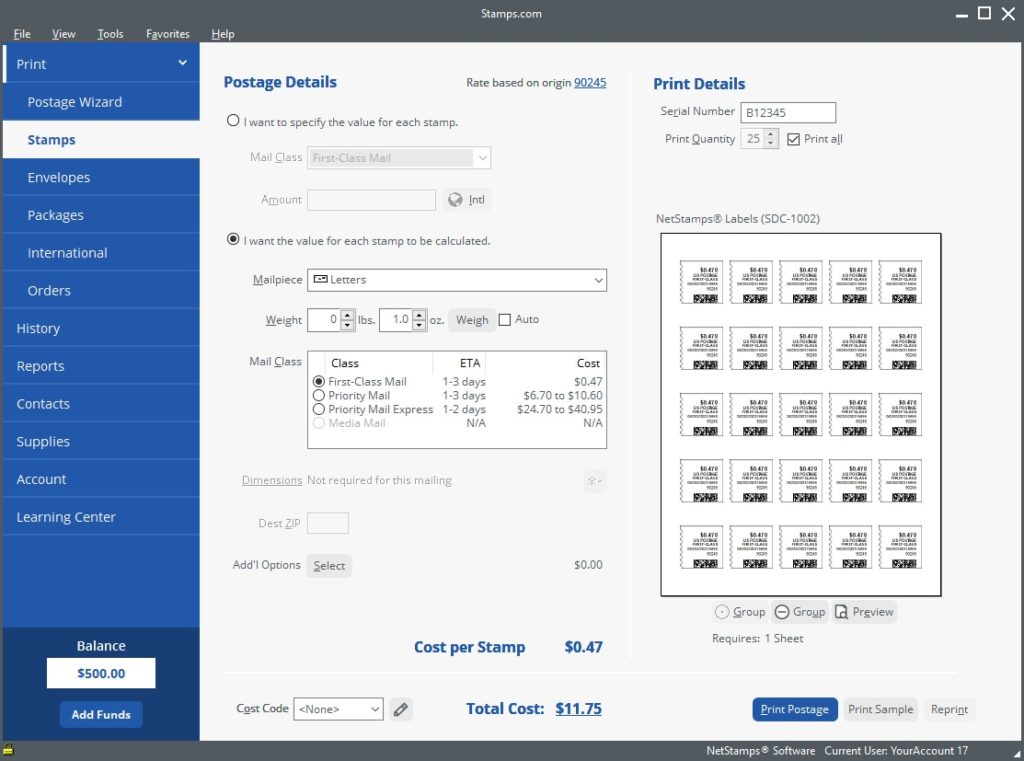Image resolution: width=1024 pixels, height=761 pixels.
Task: Open the Cost Code dropdown
Action: pyautogui.click(x=338, y=709)
